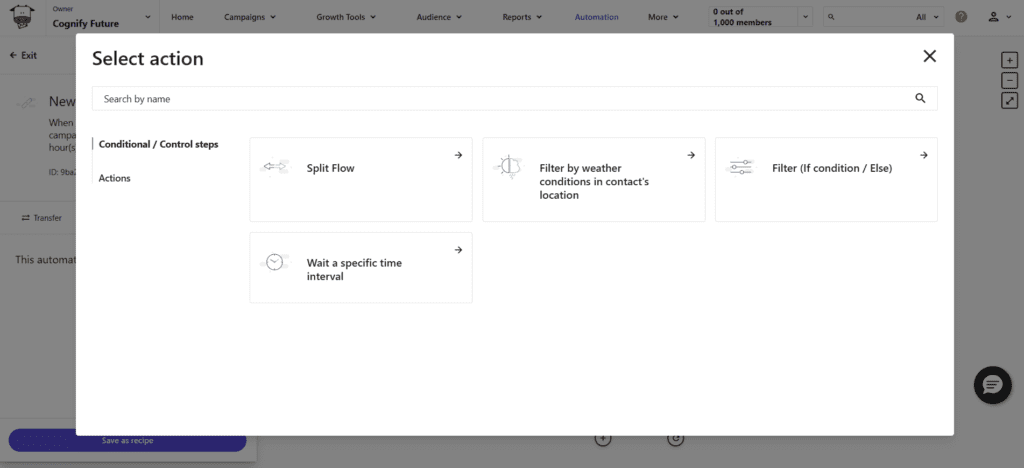
Task: Click Exit to leave the editor
Action: (x=23, y=55)
